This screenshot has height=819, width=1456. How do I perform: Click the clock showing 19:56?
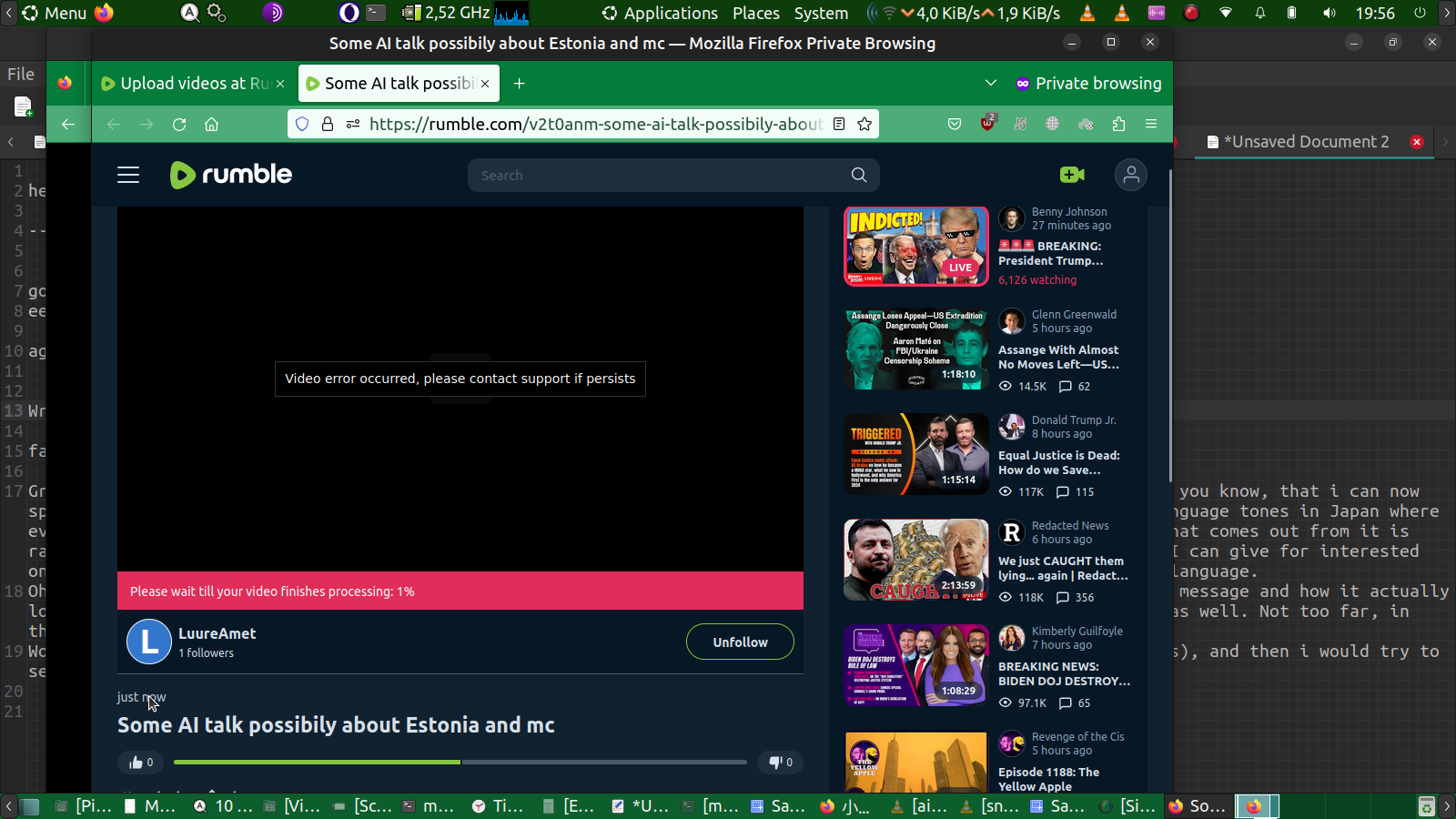point(1375,13)
